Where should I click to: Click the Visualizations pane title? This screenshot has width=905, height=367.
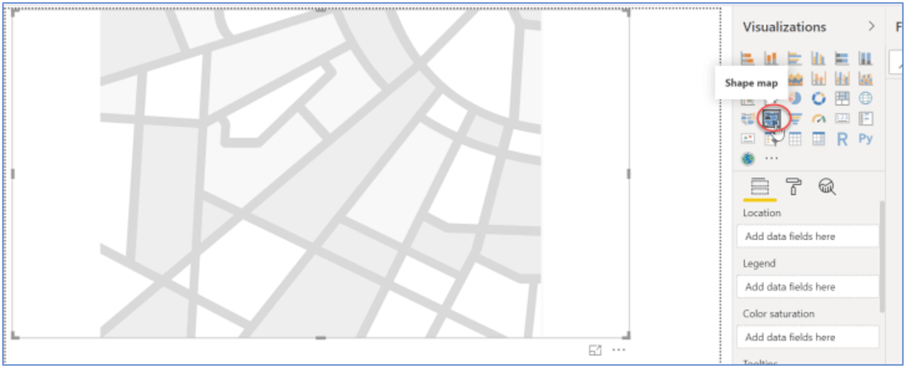[784, 27]
